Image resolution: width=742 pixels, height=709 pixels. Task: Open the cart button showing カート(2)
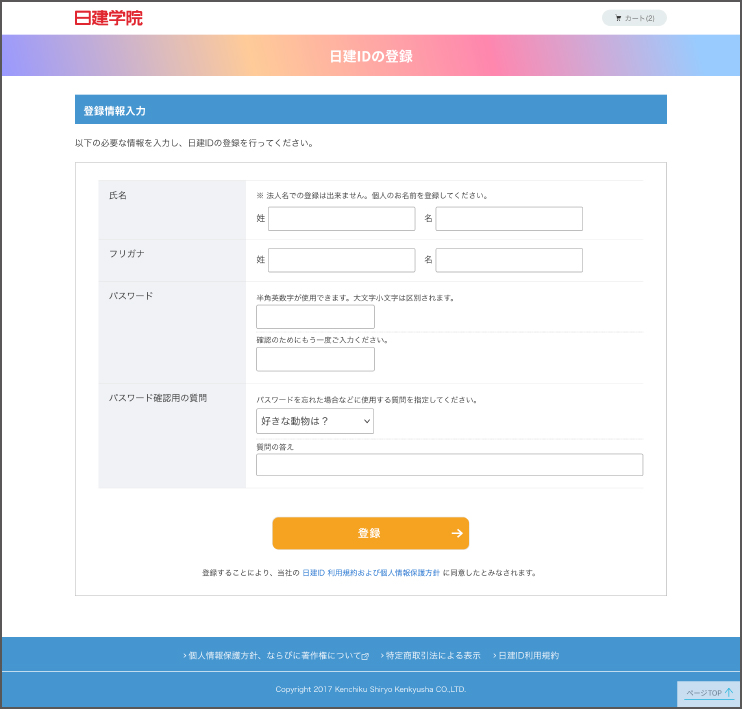pyautogui.click(x=634, y=18)
